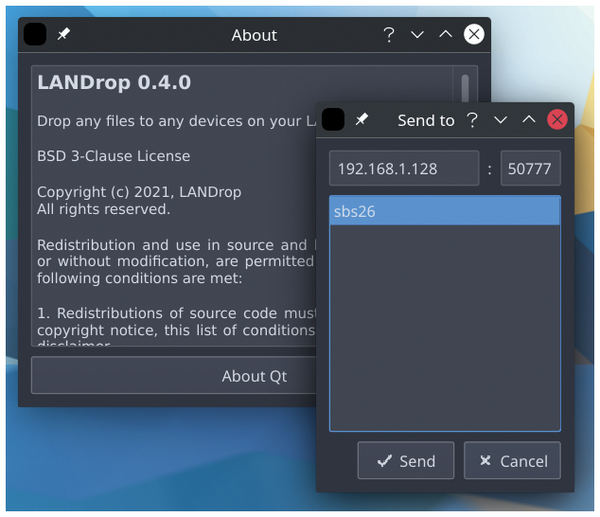Focus the IP address field 192.168.1.128
This screenshot has height=517, width=600.
[404, 168]
